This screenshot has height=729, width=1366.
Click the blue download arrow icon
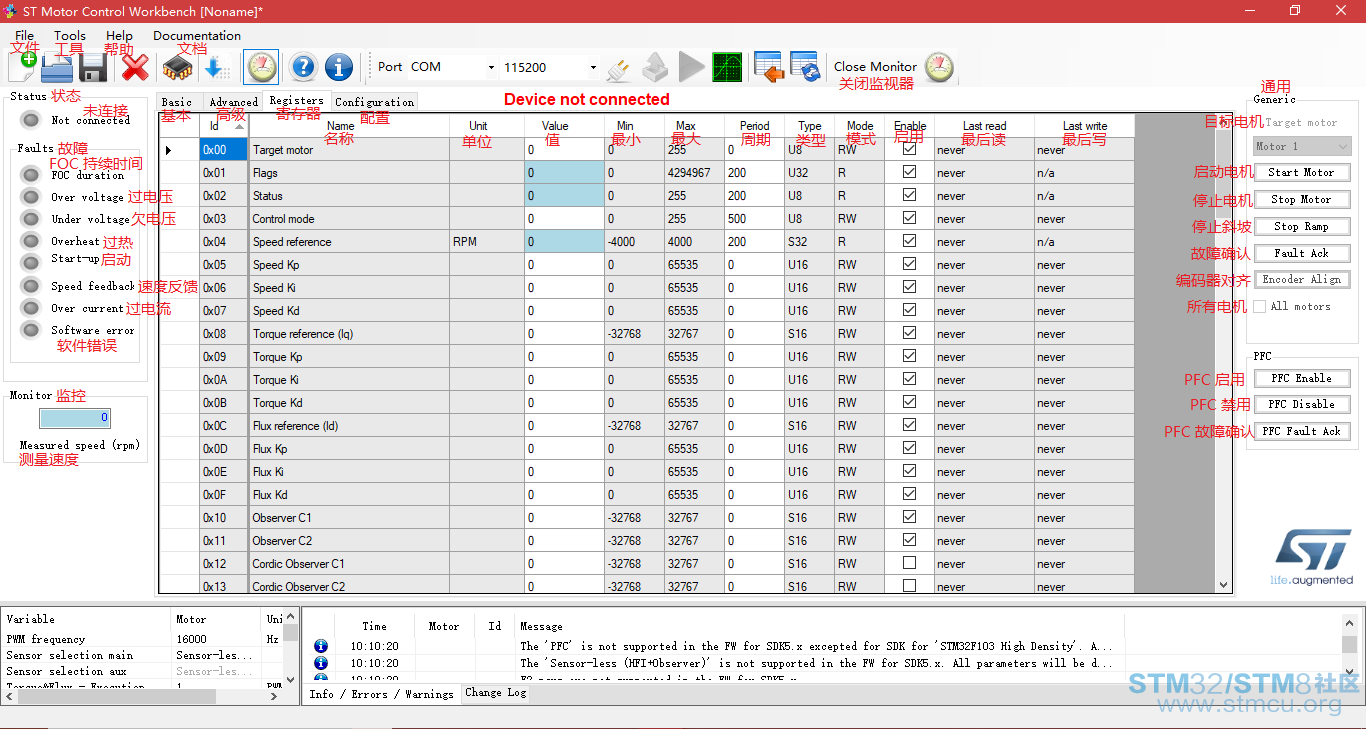(217, 67)
